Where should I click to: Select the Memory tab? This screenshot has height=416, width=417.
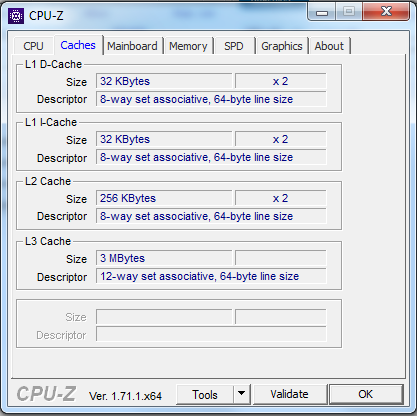pos(188,46)
